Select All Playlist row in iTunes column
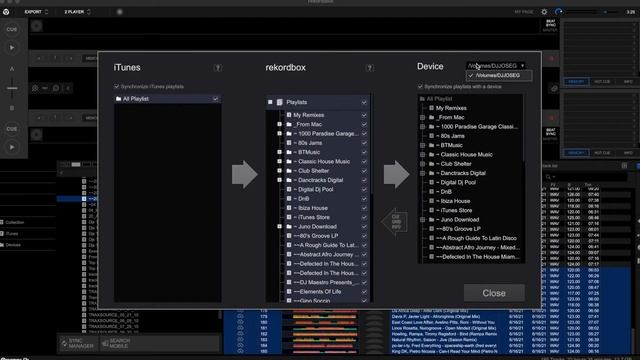 168,99
